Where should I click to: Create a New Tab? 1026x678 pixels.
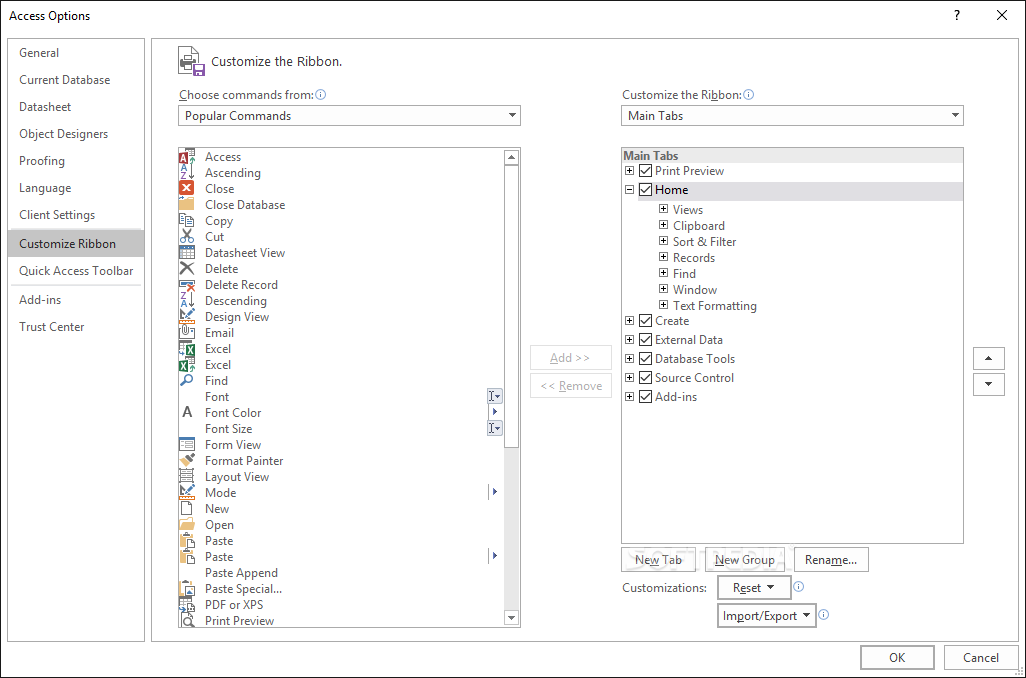point(658,560)
